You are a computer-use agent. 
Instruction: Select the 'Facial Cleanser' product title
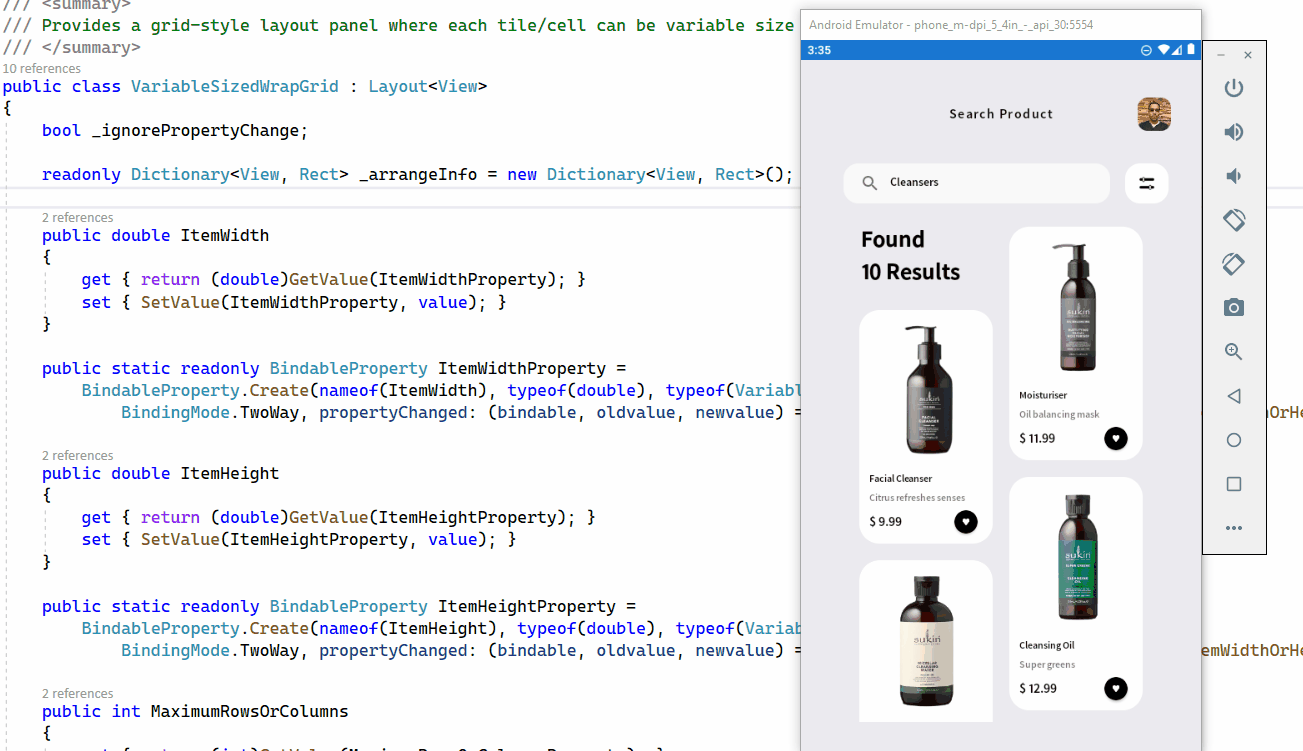click(x=900, y=478)
